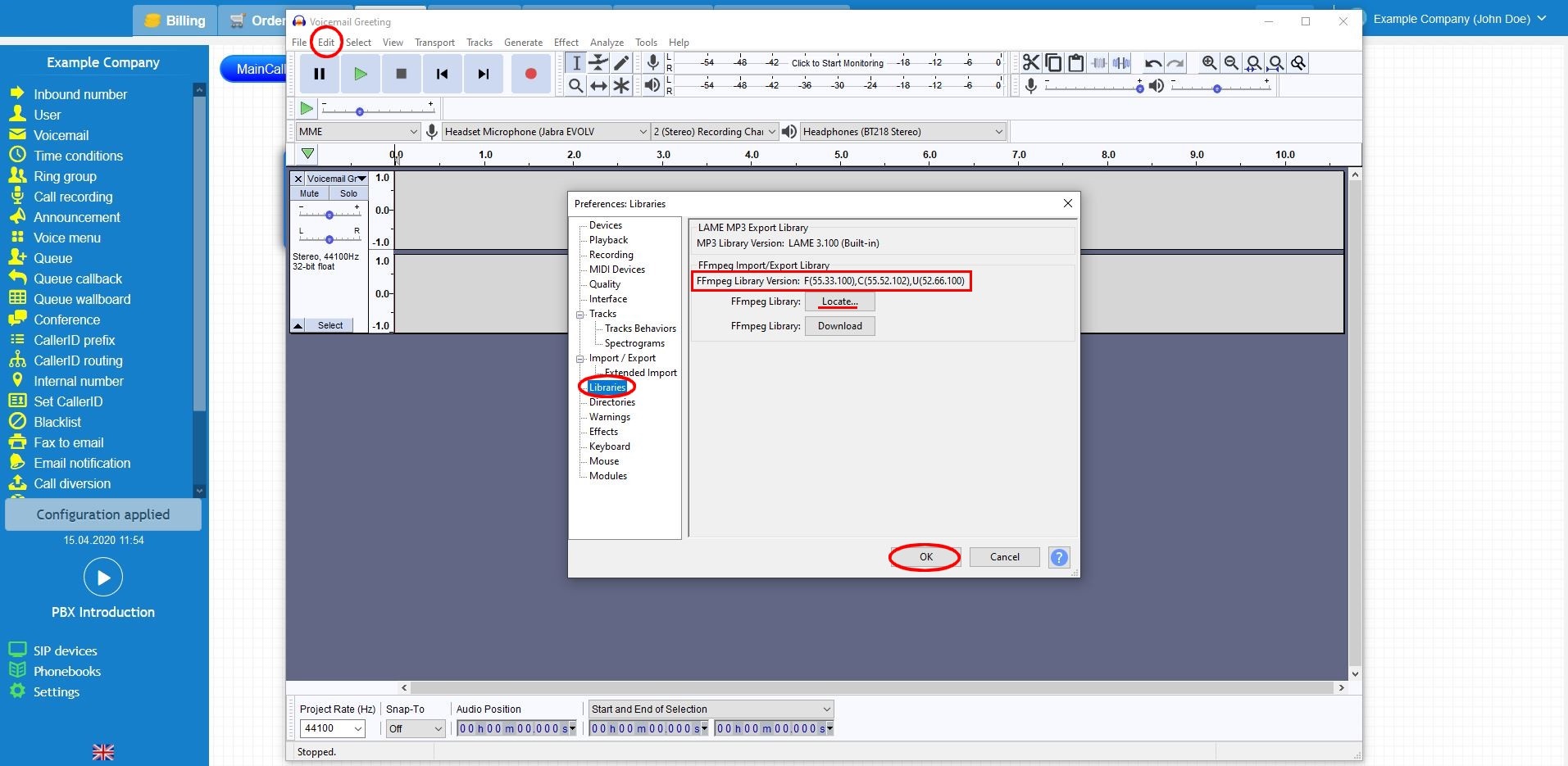Click the Copy icon in edit toolbar
This screenshot has height=766, width=1568.
coord(1054,63)
